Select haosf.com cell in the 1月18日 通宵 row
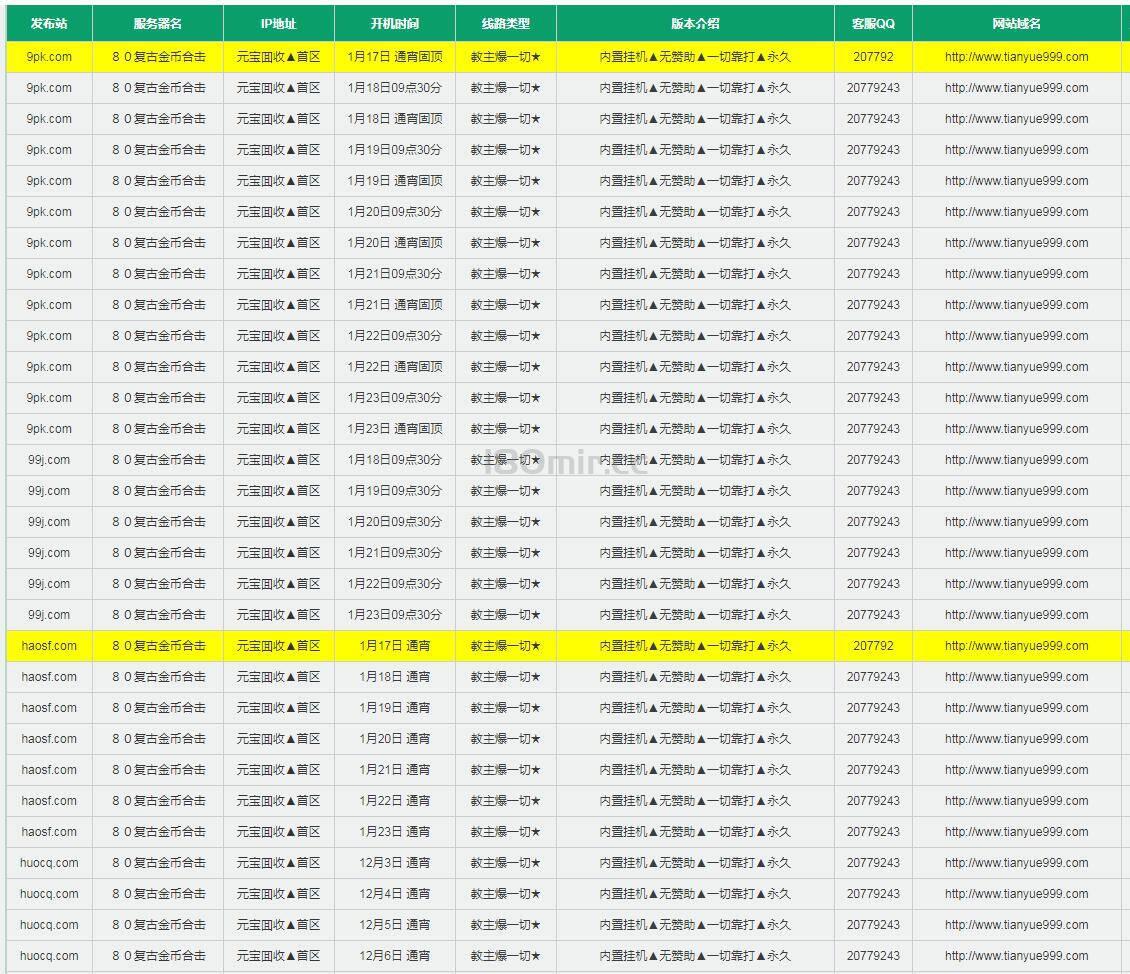Image resolution: width=1130 pixels, height=974 pixels. click(49, 676)
